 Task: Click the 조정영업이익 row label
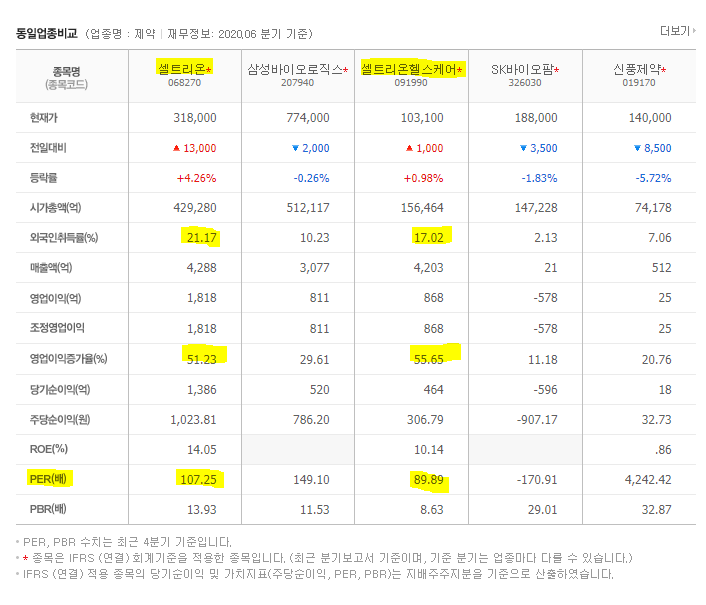57,328
